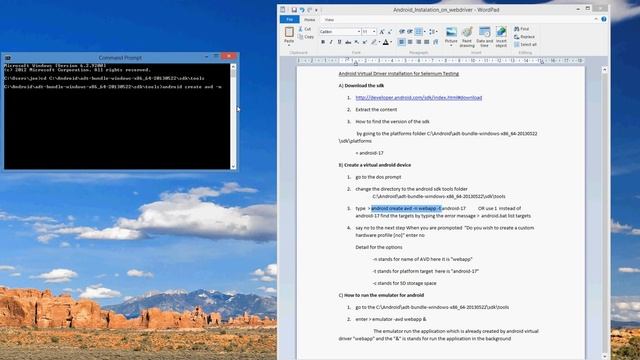The height and width of the screenshot is (360, 640).
Task: Apply the font text color
Action: [385, 42]
